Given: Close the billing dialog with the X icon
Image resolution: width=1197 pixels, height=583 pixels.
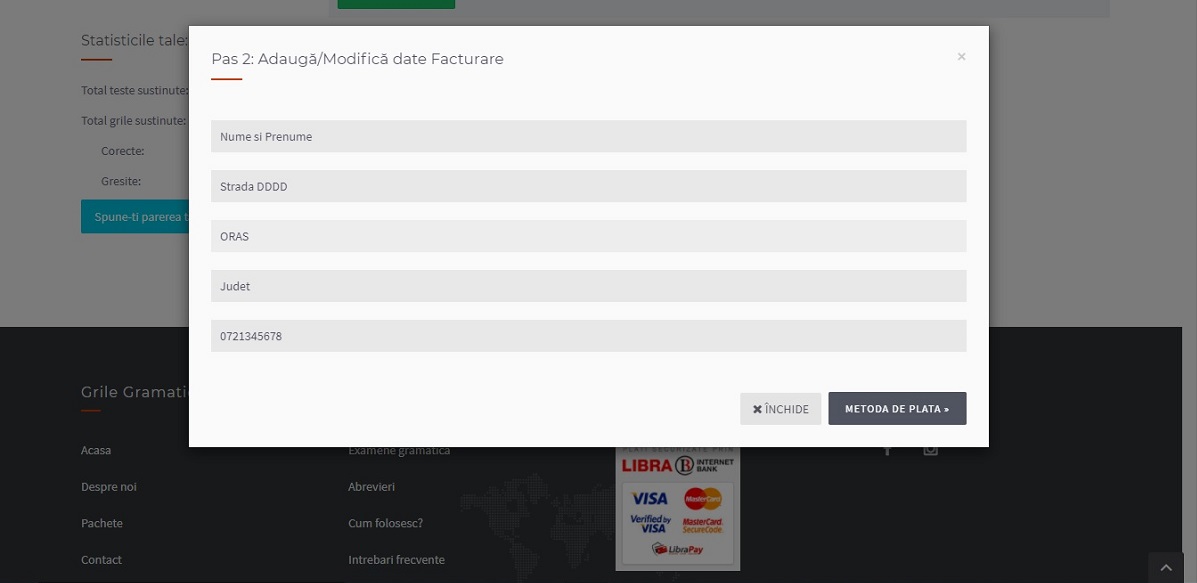Looking at the screenshot, I should tap(961, 57).
